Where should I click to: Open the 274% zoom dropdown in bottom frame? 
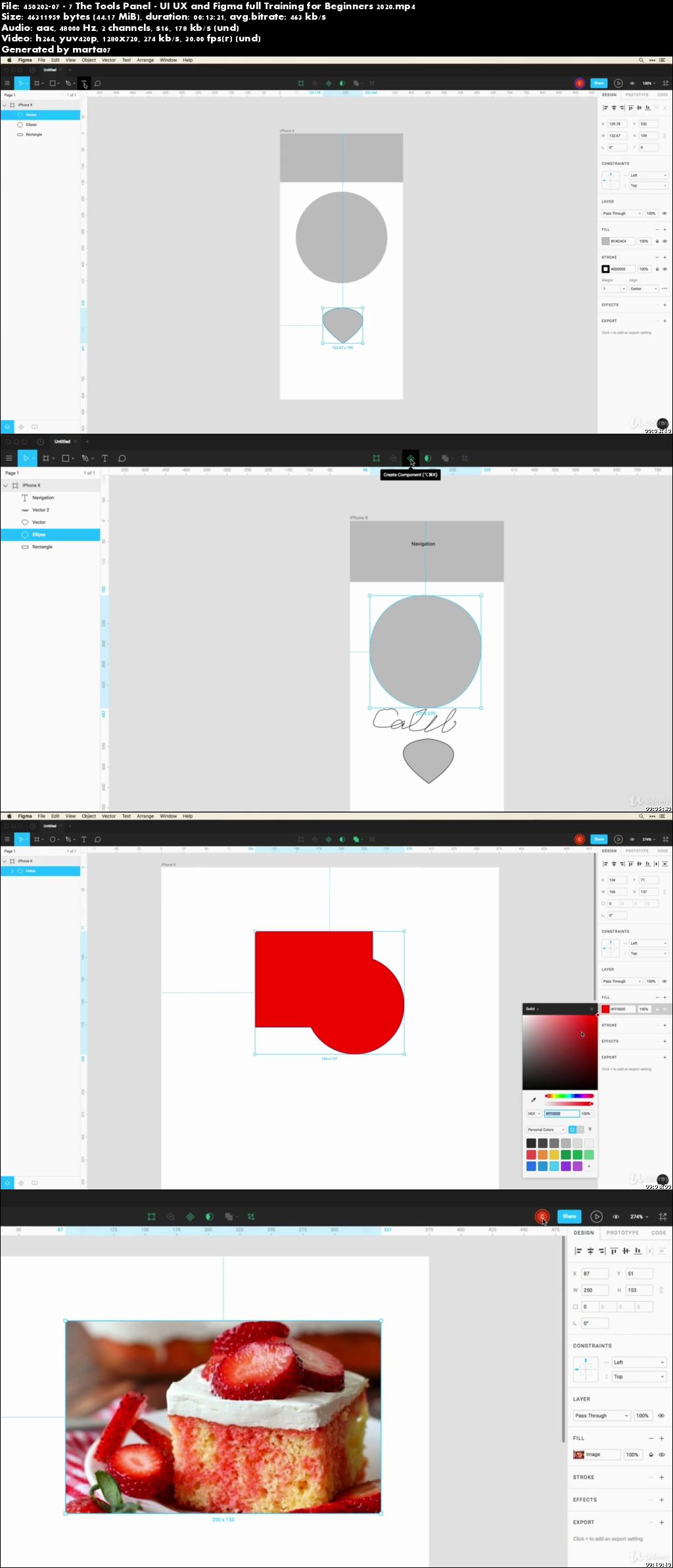(639, 1216)
